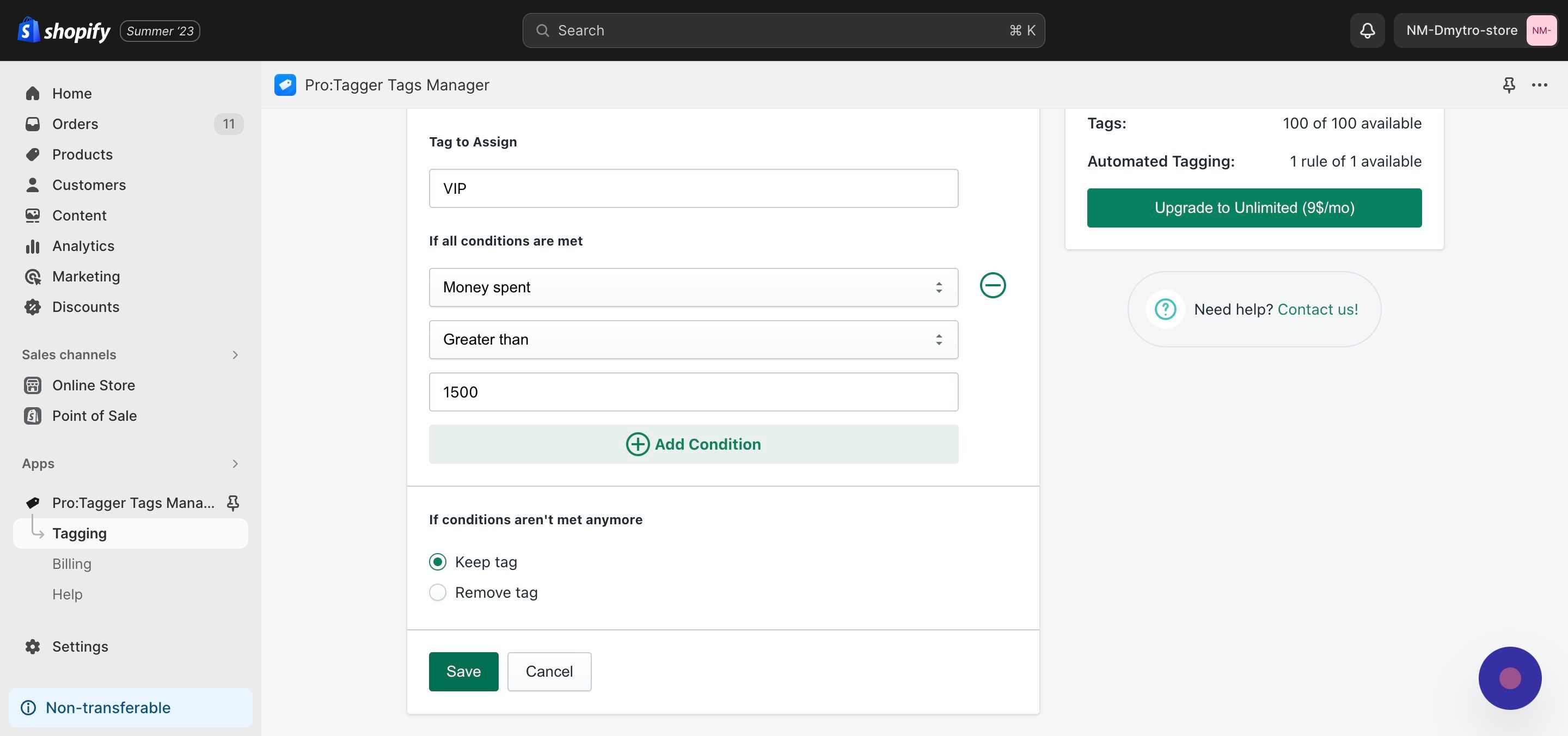
Task: Click the Shopify logo
Action: (64, 30)
